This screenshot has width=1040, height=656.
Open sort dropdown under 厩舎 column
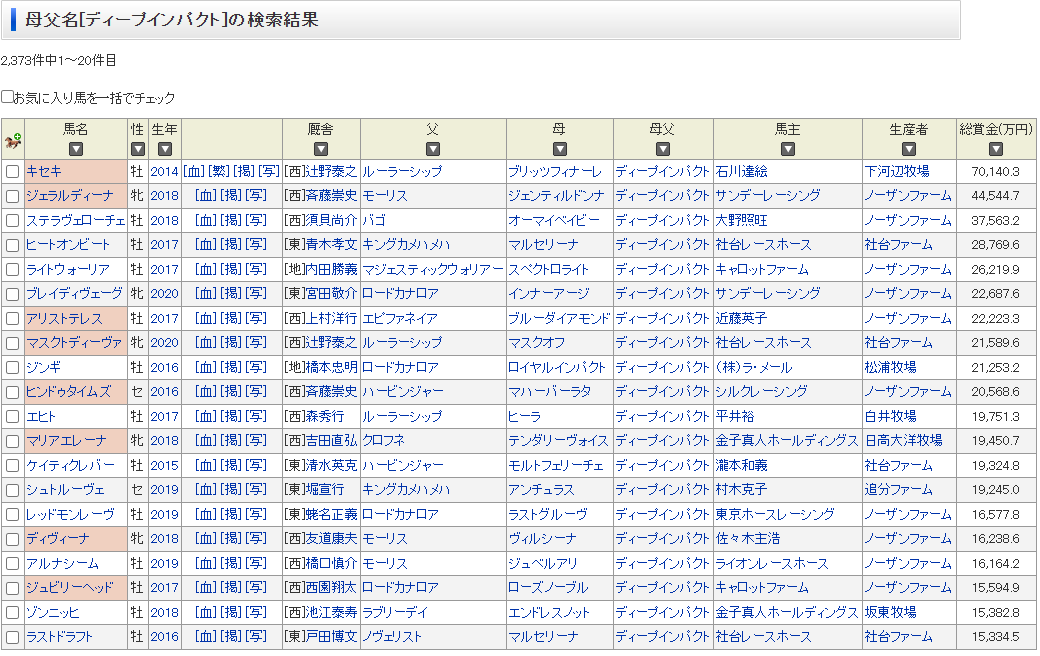321,149
